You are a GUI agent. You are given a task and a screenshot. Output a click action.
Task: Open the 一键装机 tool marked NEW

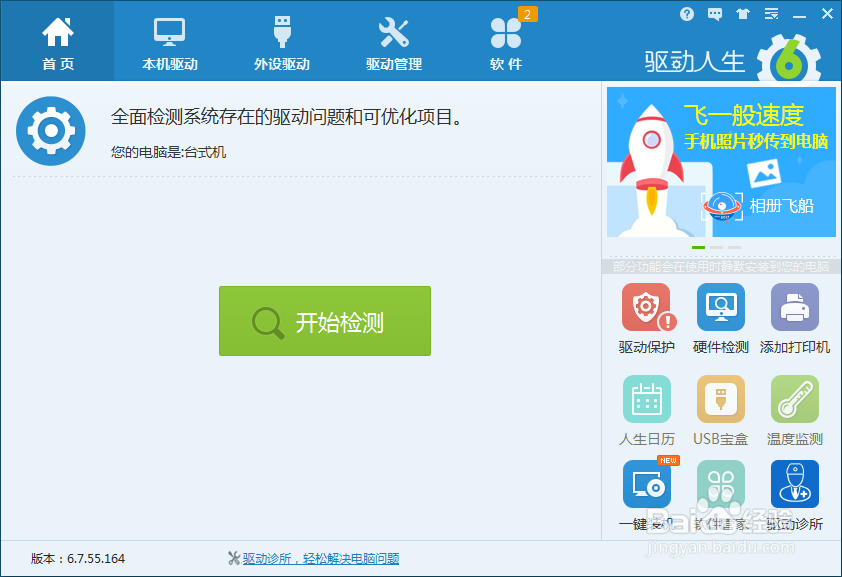click(x=647, y=484)
